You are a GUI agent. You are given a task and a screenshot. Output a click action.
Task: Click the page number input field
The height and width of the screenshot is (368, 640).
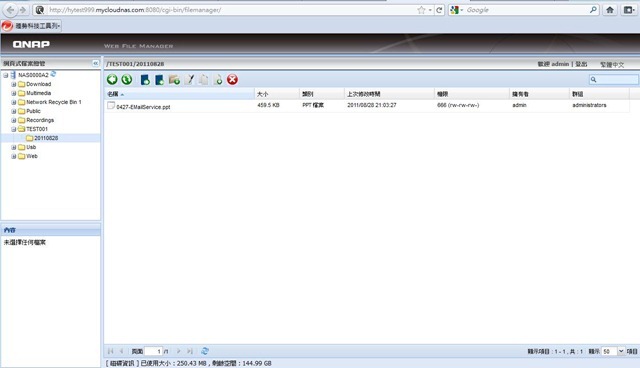153,351
